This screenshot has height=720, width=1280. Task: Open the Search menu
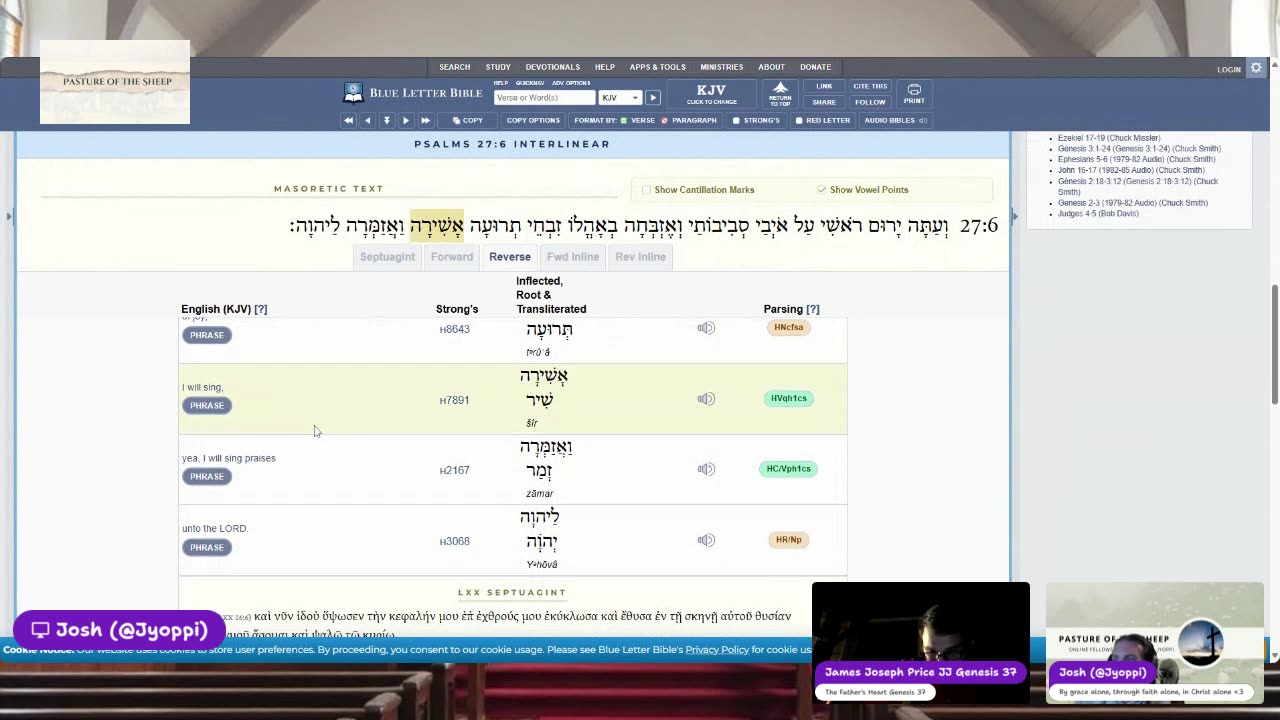pos(454,67)
